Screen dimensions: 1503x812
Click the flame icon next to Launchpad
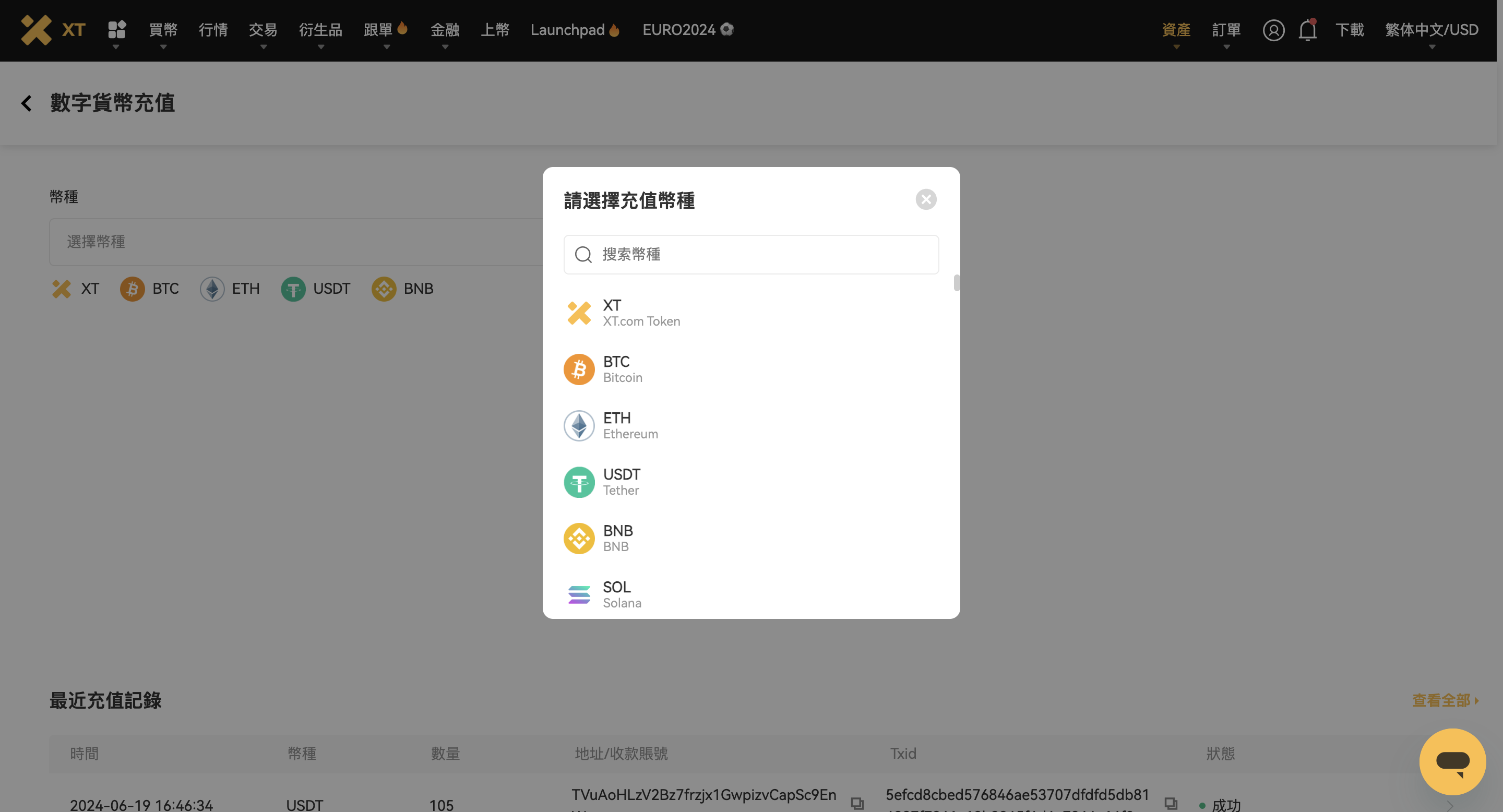(x=614, y=30)
